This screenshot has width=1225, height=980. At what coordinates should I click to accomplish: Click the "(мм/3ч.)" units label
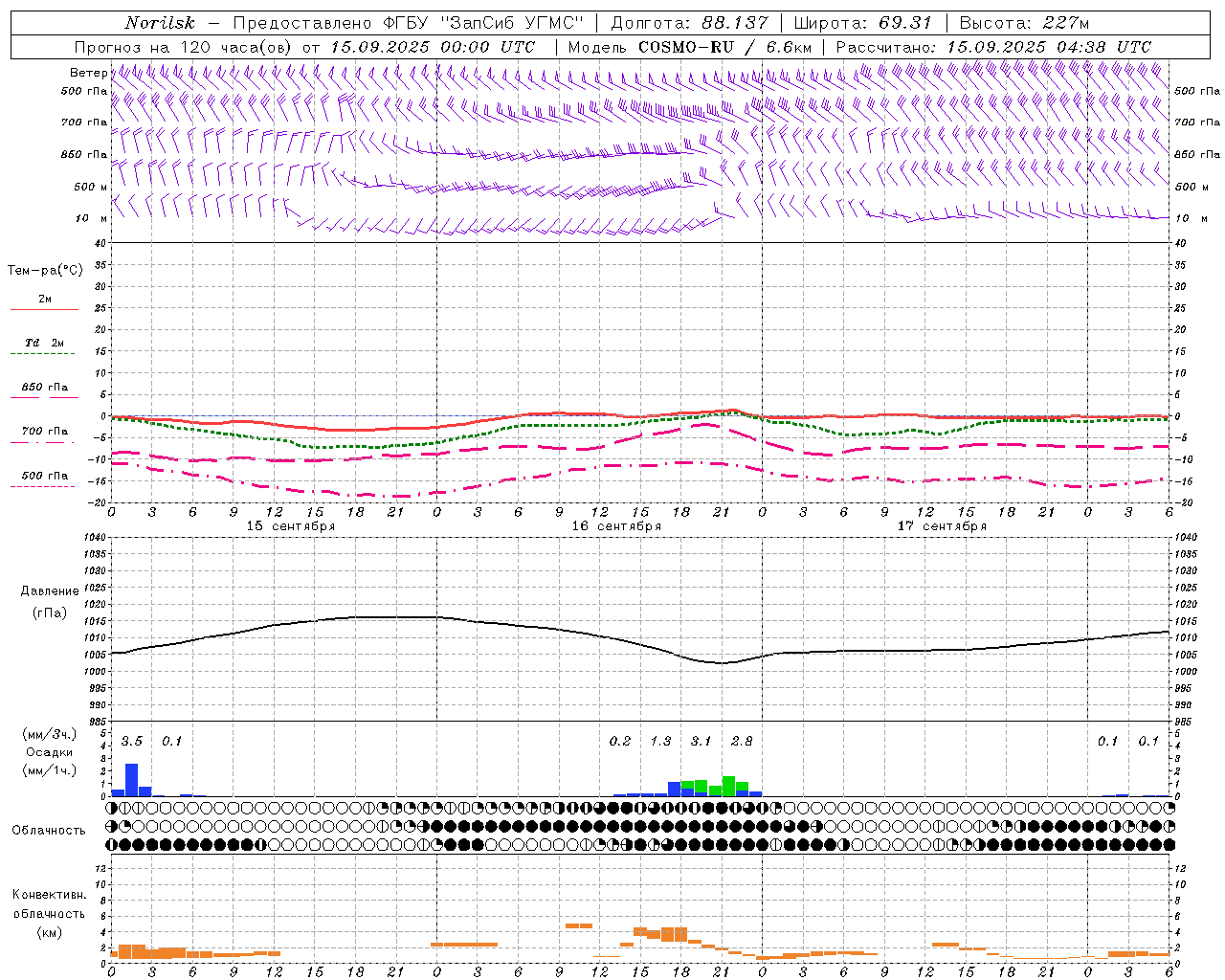[50, 734]
